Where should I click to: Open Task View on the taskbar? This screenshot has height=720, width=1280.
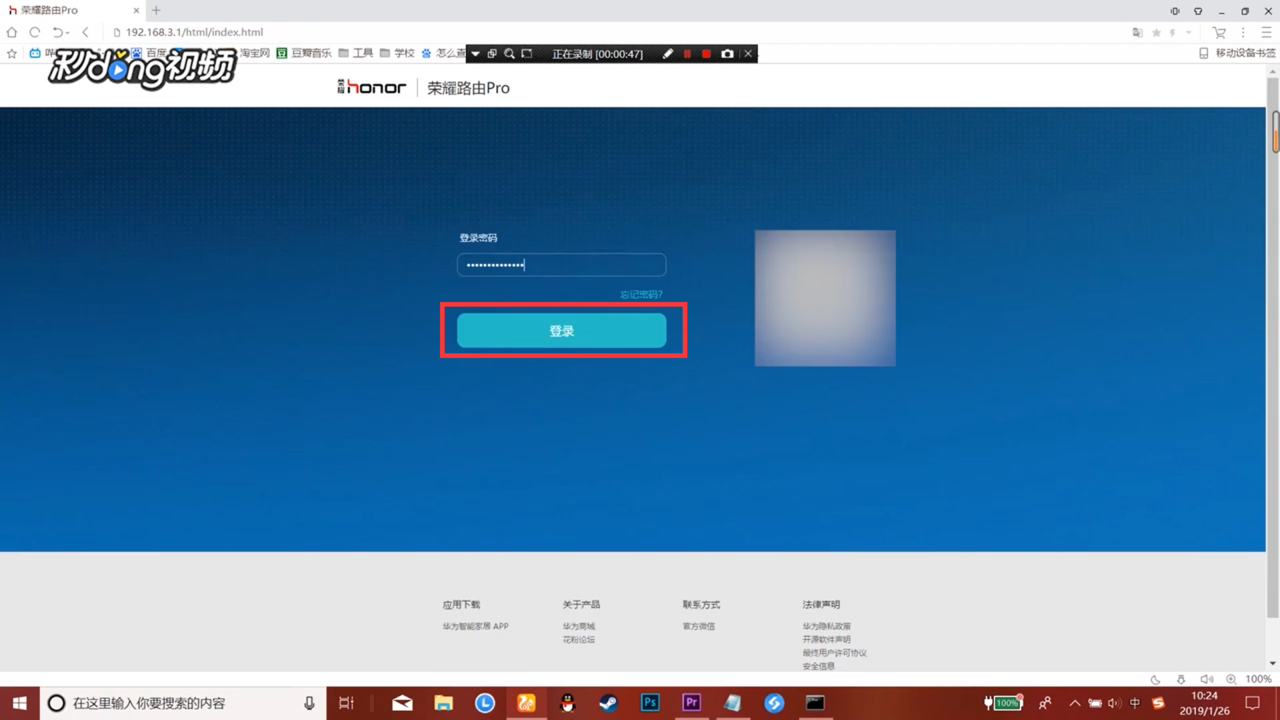(346, 703)
